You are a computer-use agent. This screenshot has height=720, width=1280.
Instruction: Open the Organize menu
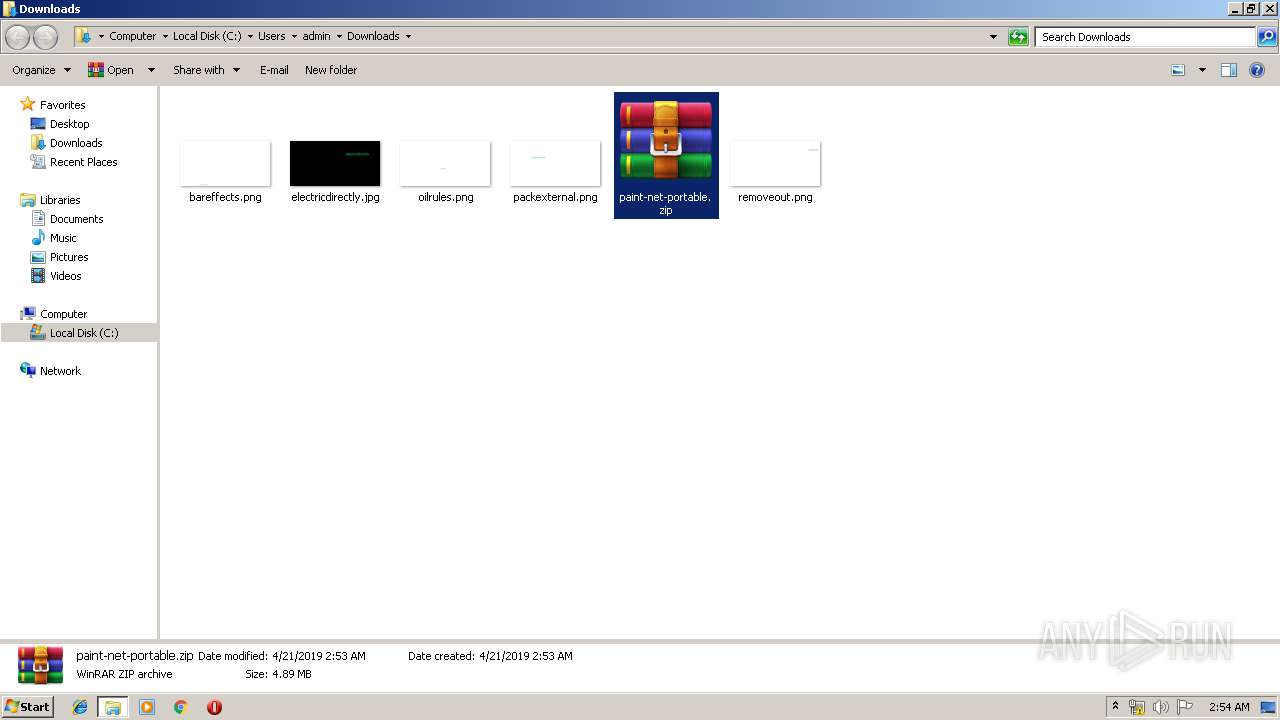(x=41, y=70)
